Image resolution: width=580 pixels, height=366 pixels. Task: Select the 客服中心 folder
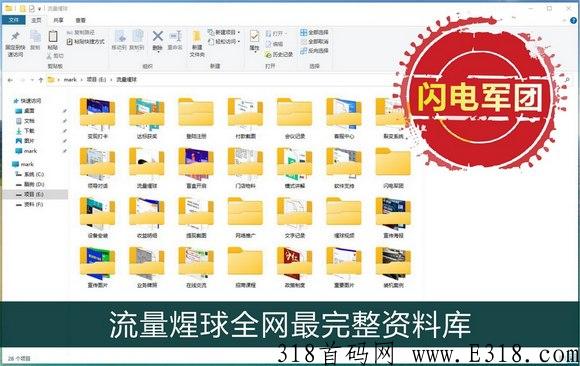(x=344, y=118)
